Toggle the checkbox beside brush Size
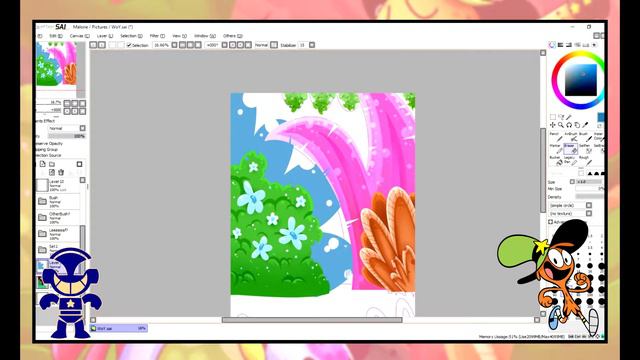Image resolution: width=640 pixels, height=360 pixels. pos(572,182)
